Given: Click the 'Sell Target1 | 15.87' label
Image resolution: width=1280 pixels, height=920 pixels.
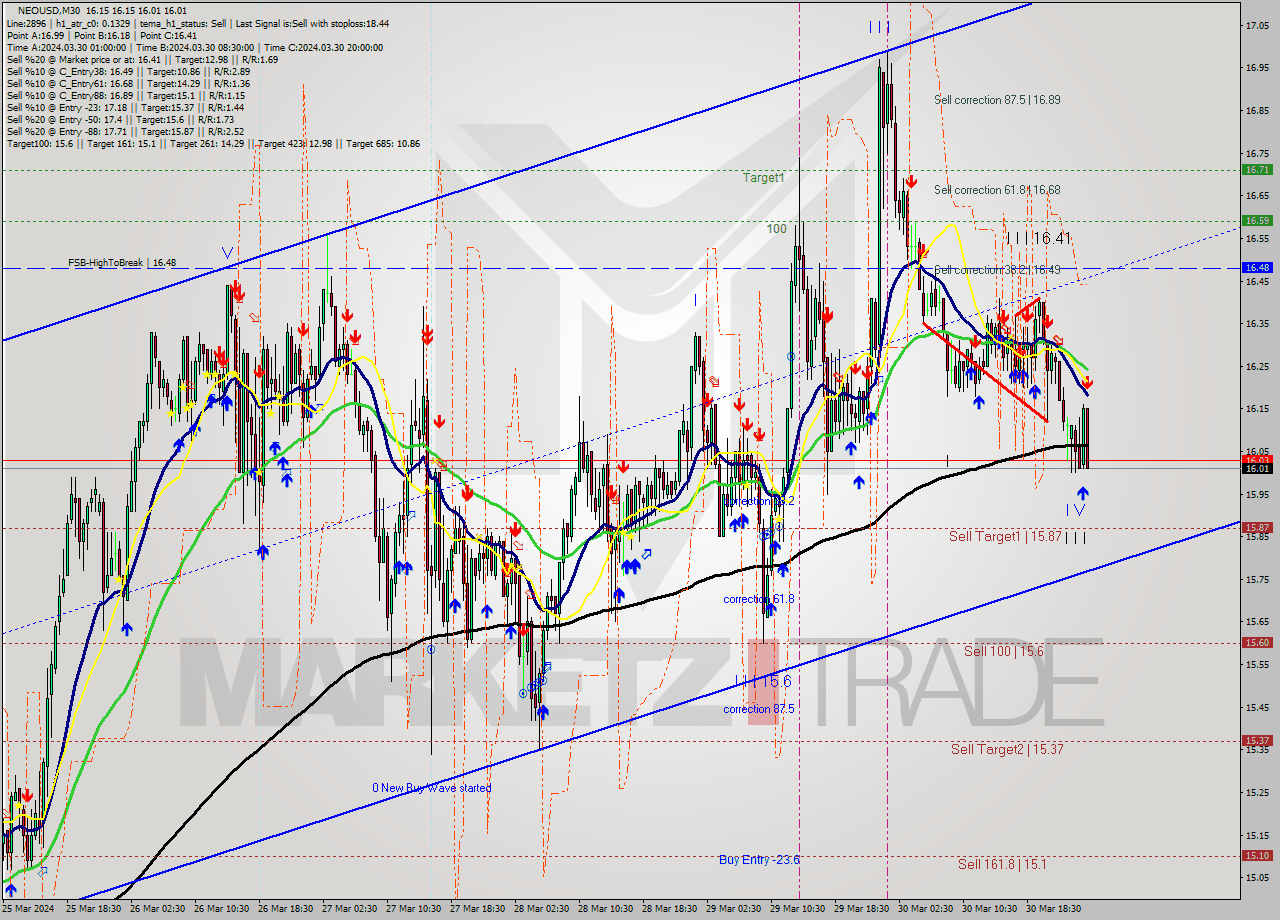Looking at the screenshot, I should tap(1004, 537).
